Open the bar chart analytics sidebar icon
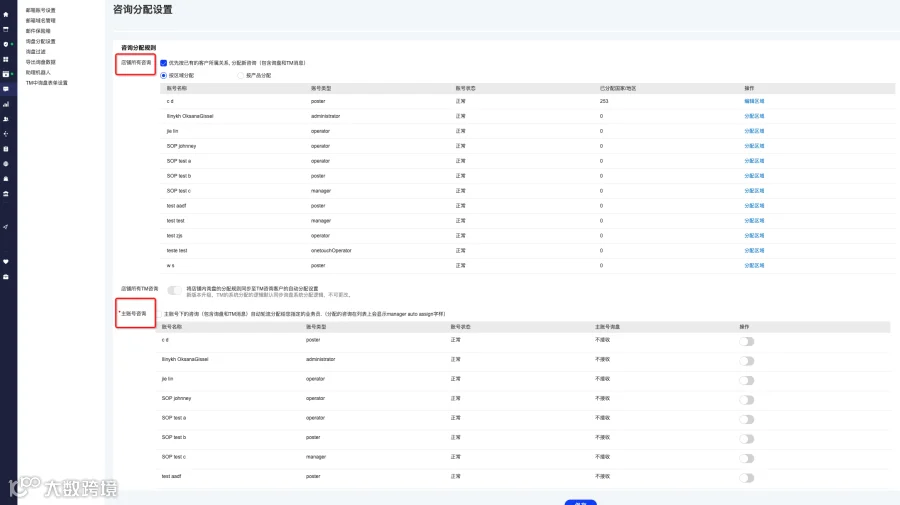900x505 pixels. point(6,104)
